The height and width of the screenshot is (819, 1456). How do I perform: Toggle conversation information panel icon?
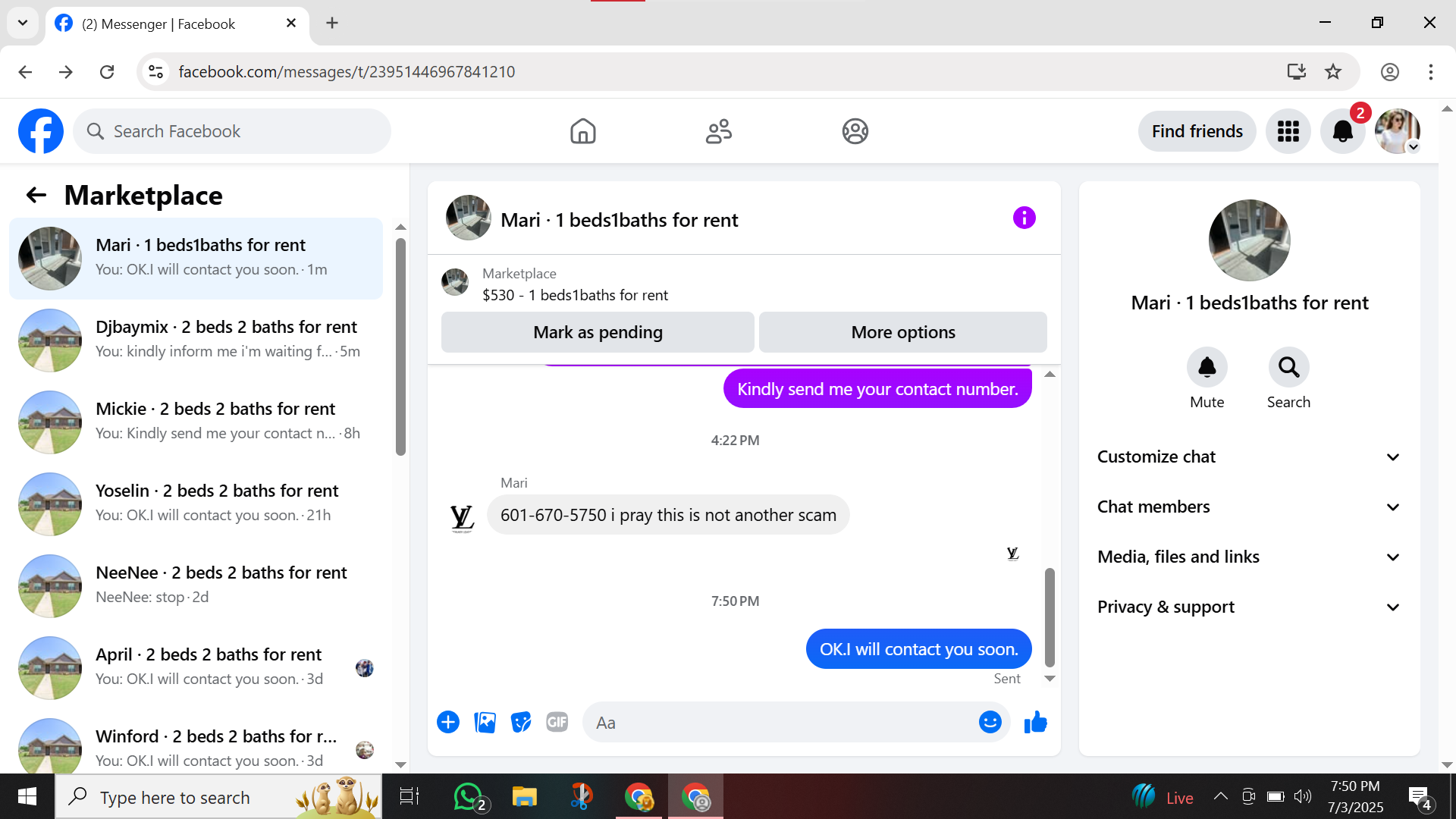pyautogui.click(x=1024, y=218)
